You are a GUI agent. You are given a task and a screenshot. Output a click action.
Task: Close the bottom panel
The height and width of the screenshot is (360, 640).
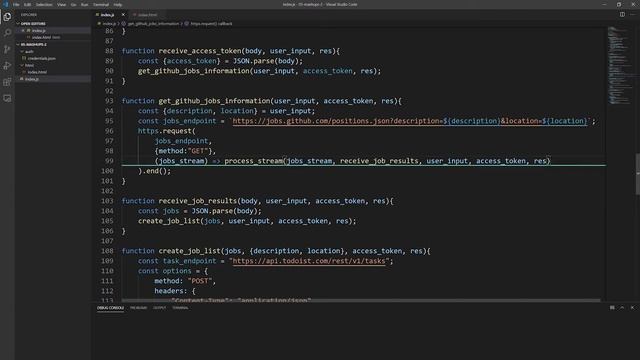point(633,308)
